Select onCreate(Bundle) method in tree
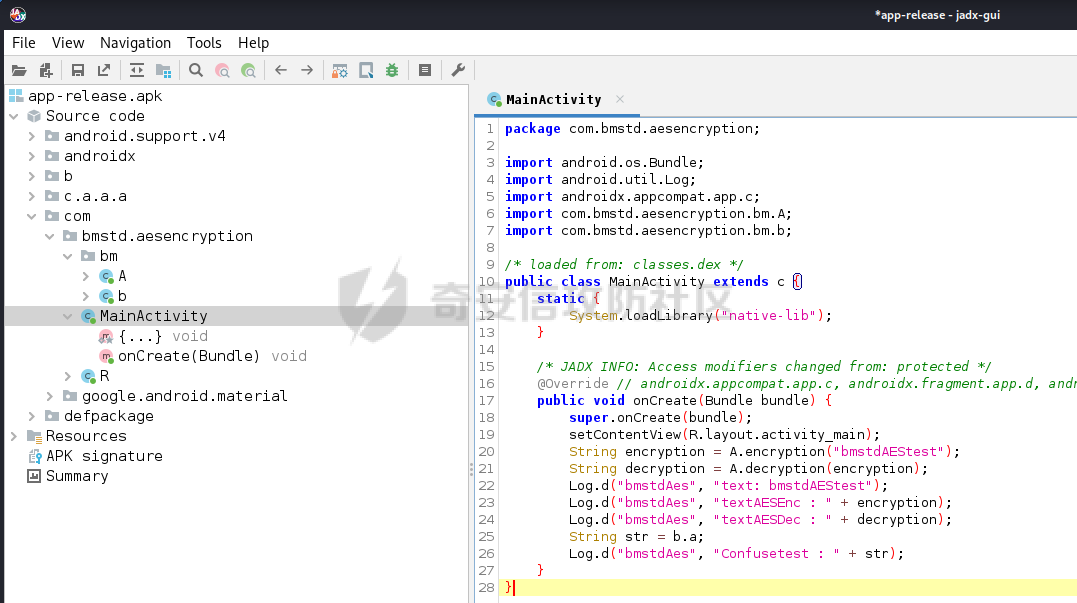Screen dimensions: 1077x603 pyautogui.click(x=188, y=356)
